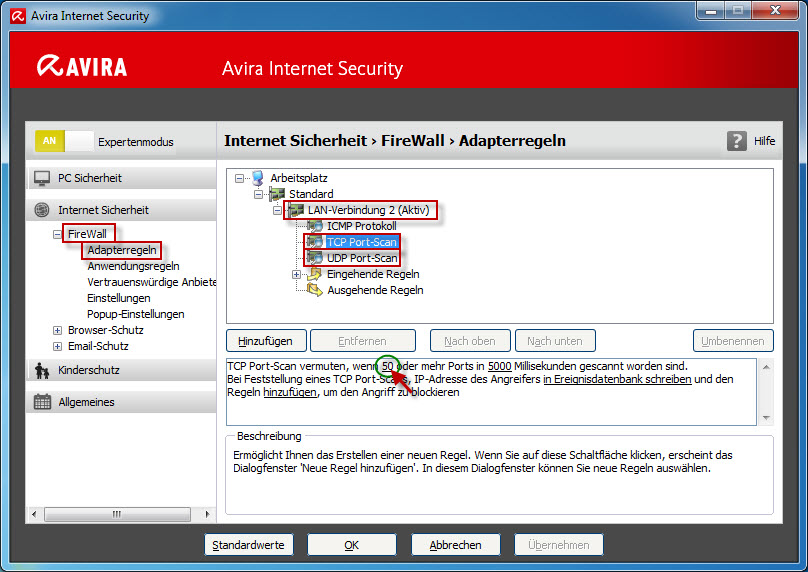Click the UDP Port-Scan rule icon

pyautogui.click(x=315, y=258)
